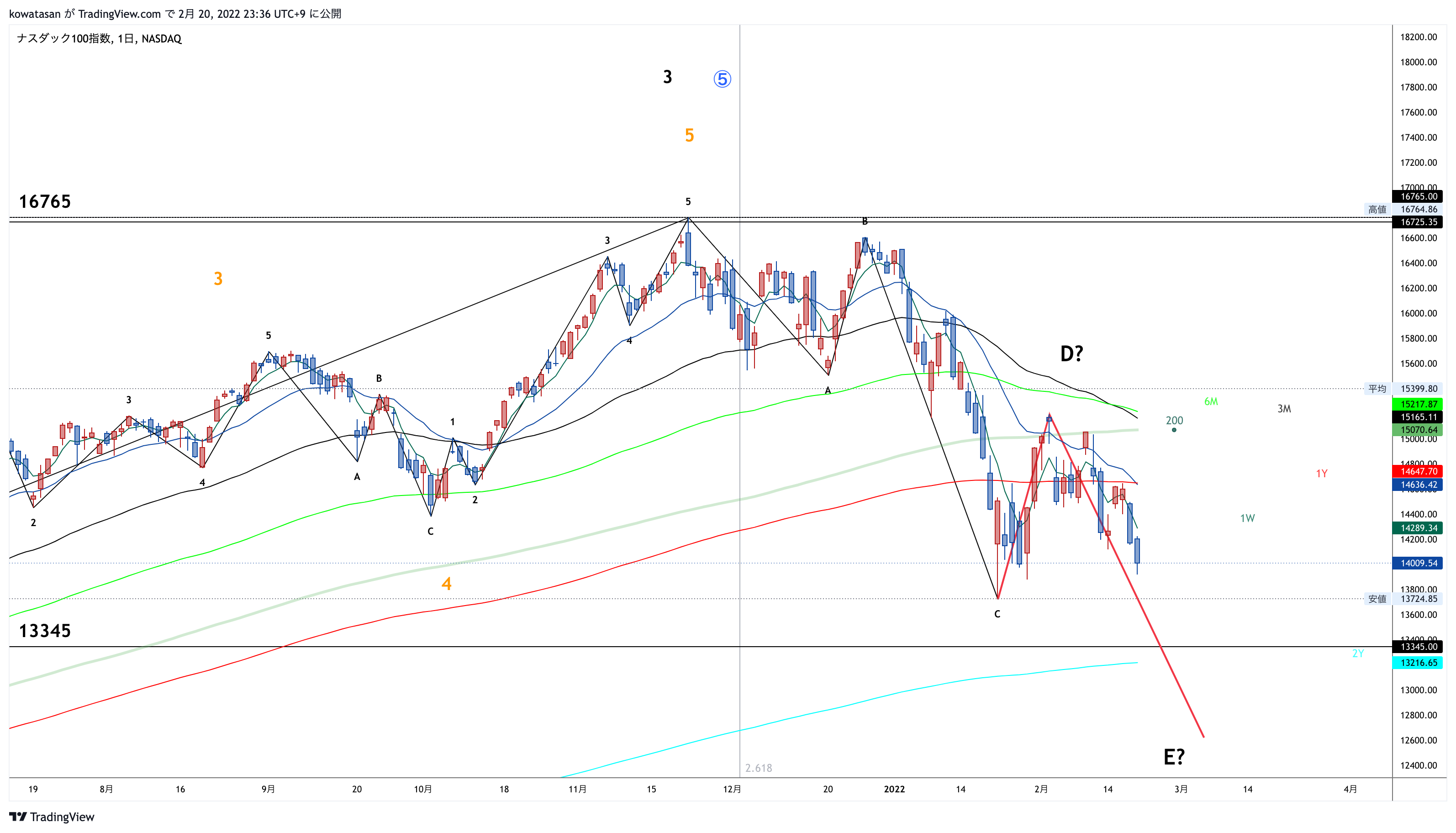The image size is (1456, 833).
Task: Select the 16765.00 black price tag
Action: (1418, 196)
